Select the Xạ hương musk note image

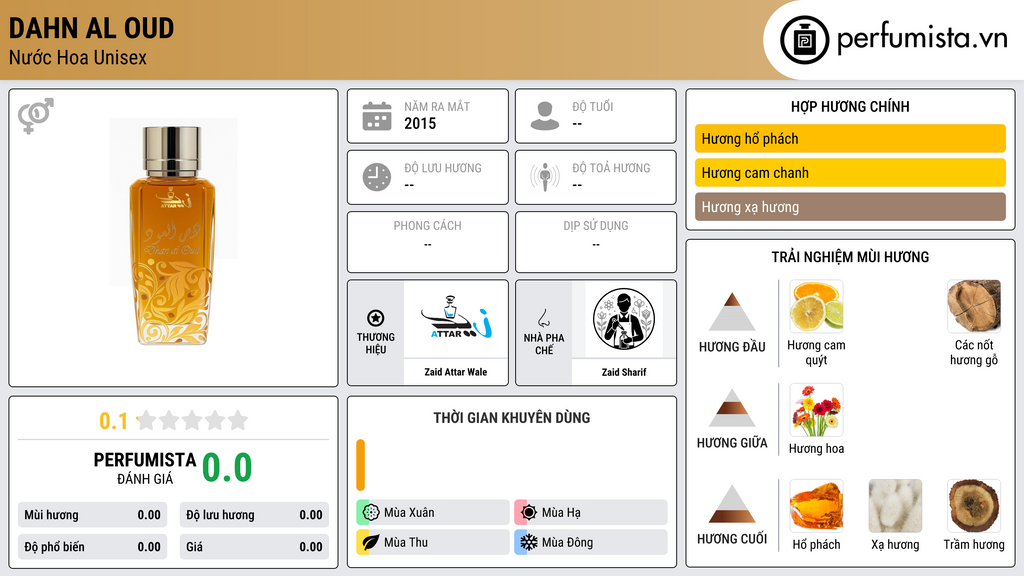coord(895,506)
